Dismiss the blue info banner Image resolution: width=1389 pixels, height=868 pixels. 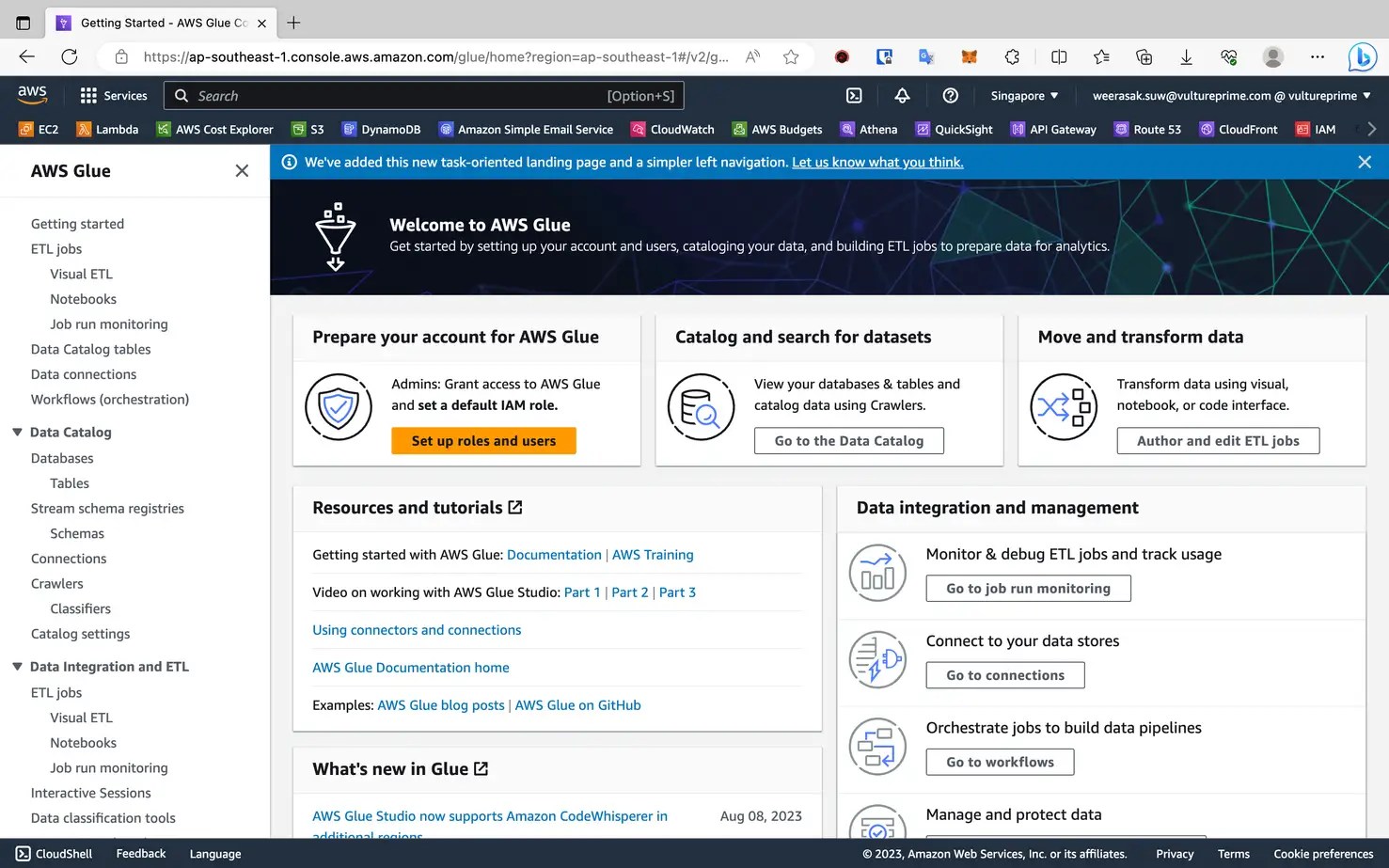pos(1365,162)
